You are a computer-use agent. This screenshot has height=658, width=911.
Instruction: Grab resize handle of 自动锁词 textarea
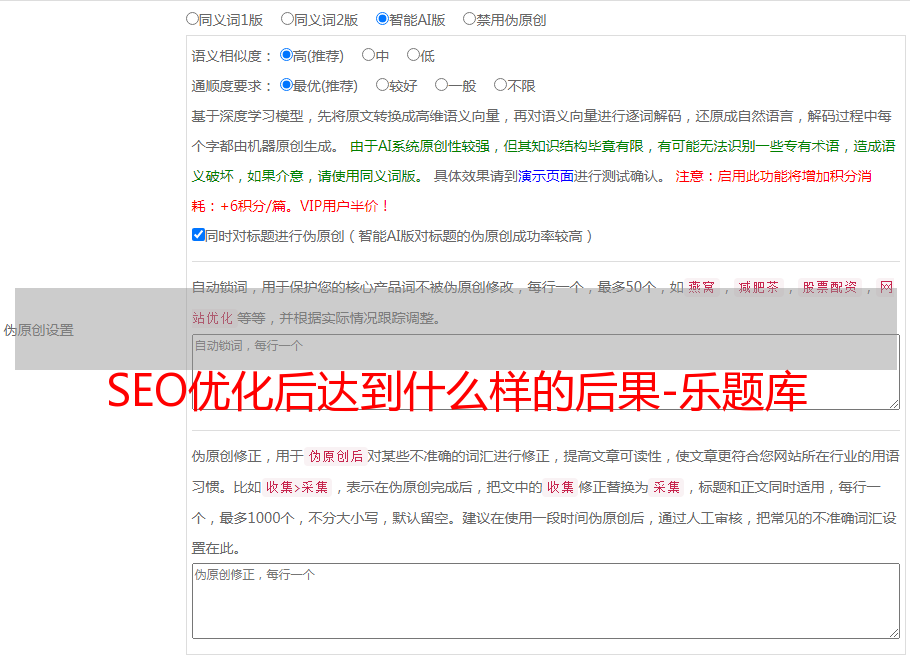(894, 404)
